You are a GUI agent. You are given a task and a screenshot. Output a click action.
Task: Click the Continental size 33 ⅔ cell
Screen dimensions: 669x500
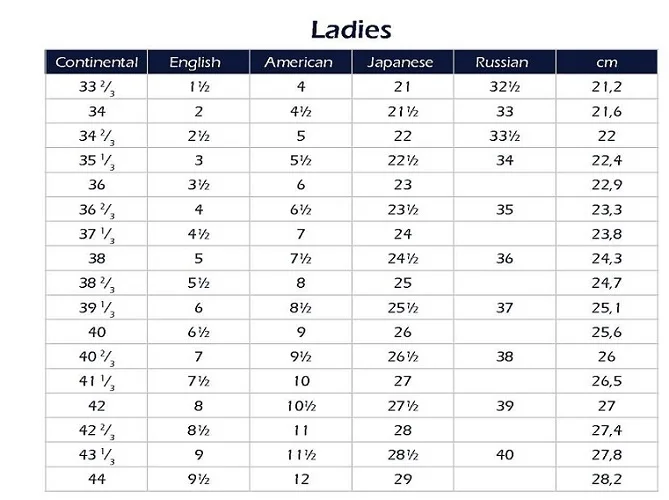tap(96, 87)
